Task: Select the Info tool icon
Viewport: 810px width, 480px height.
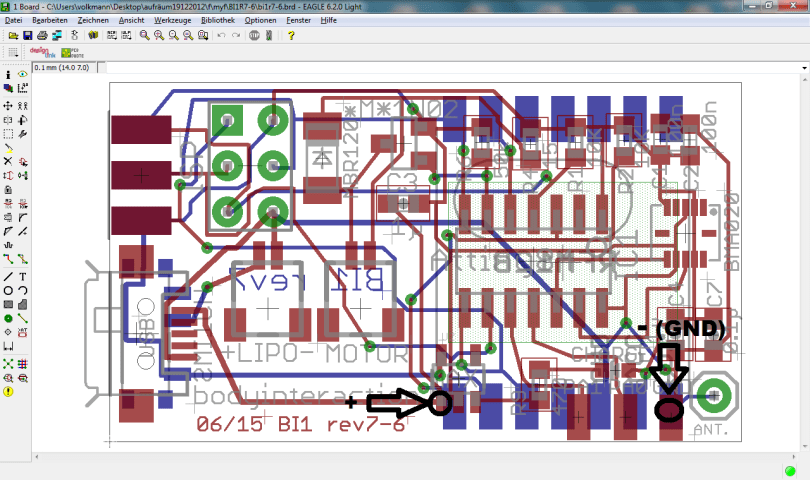Action: coord(8,75)
